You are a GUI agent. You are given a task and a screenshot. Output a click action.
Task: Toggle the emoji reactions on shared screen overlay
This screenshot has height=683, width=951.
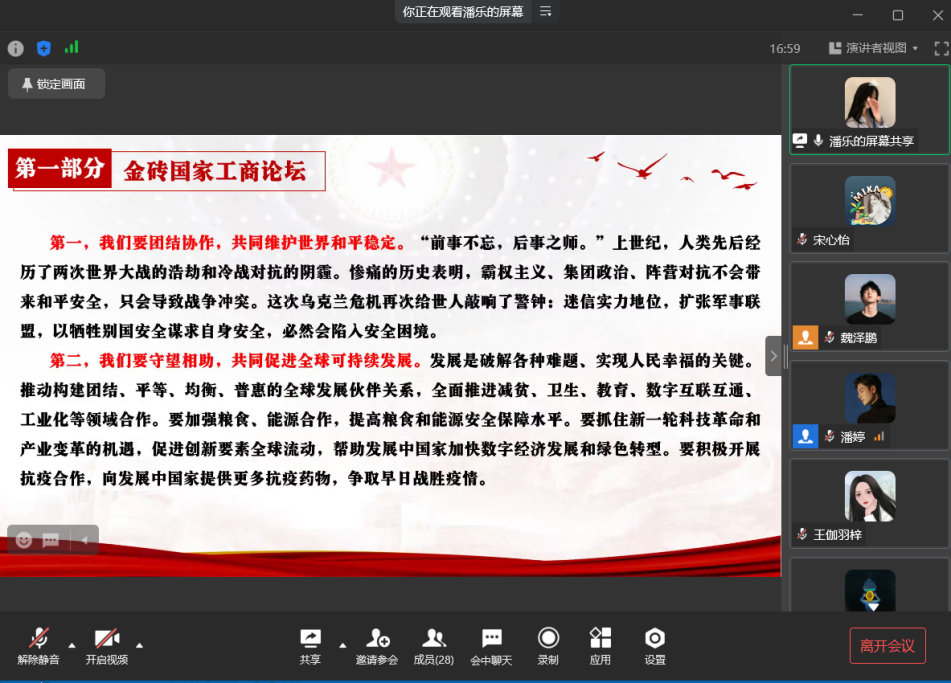pos(22,539)
